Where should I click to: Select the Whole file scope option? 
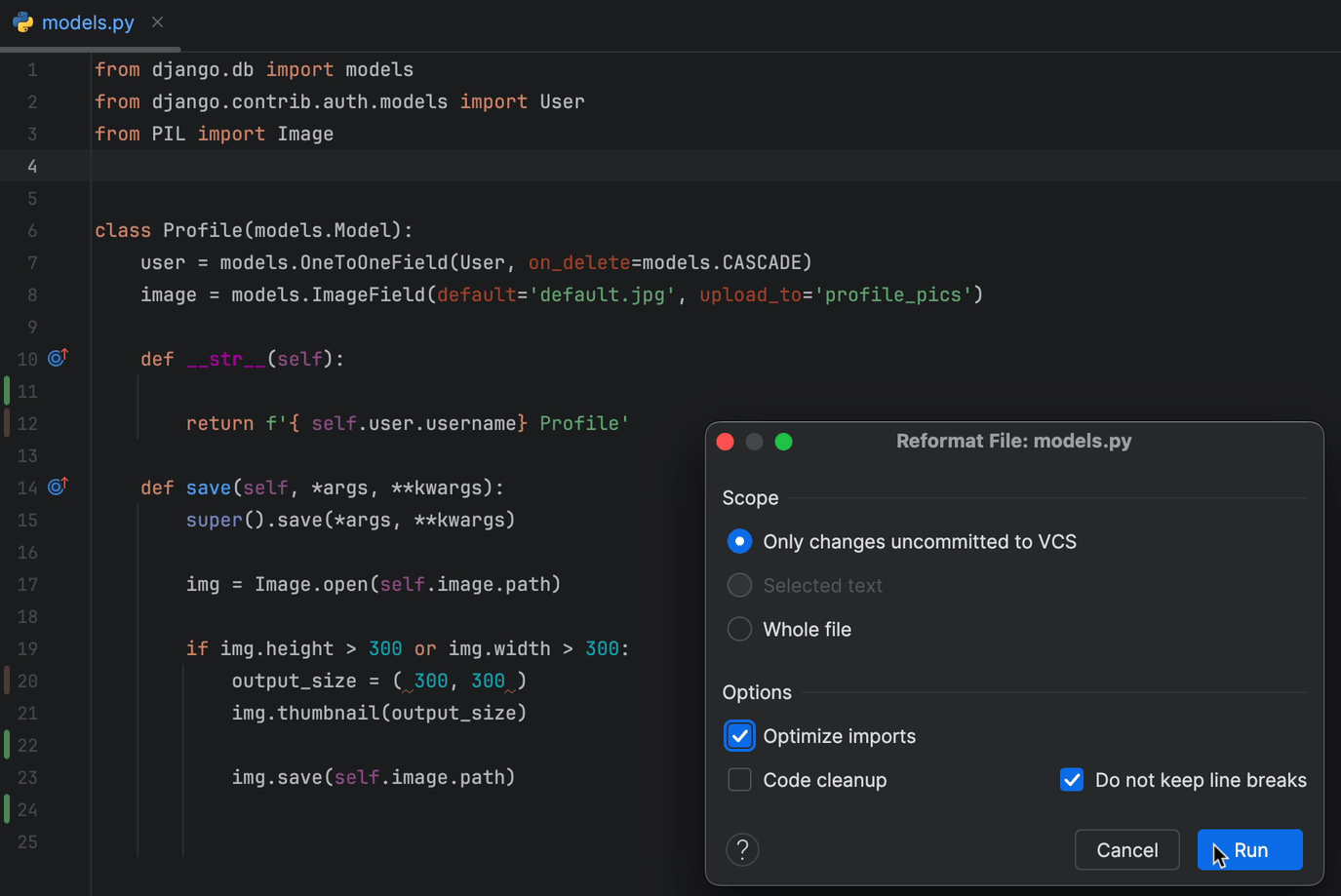(739, 629)
